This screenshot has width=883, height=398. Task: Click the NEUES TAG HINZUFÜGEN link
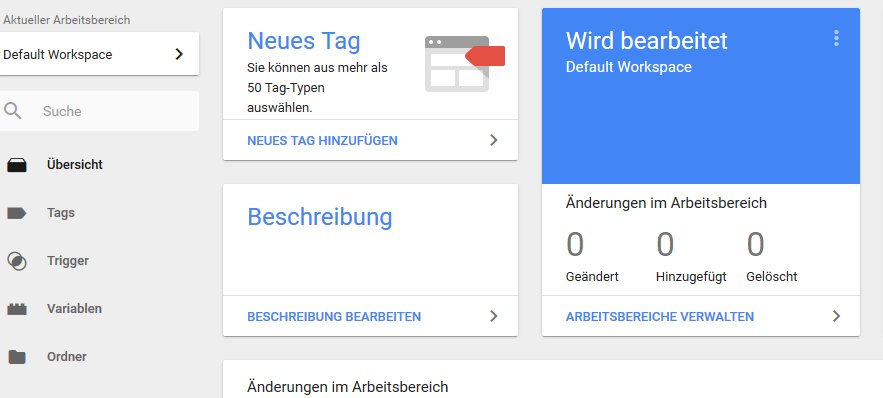322,141
